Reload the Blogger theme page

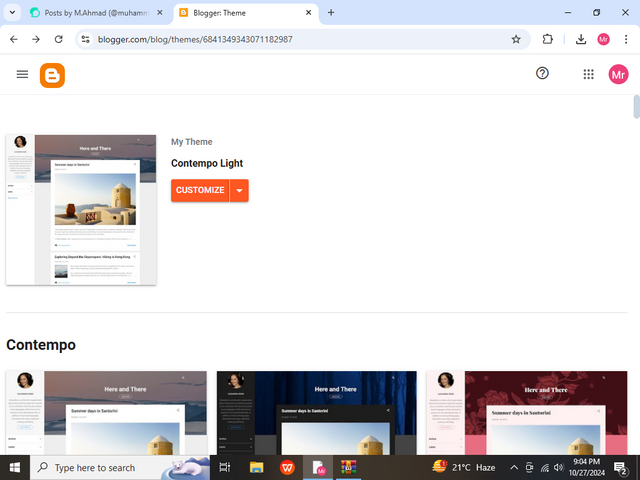58,39
